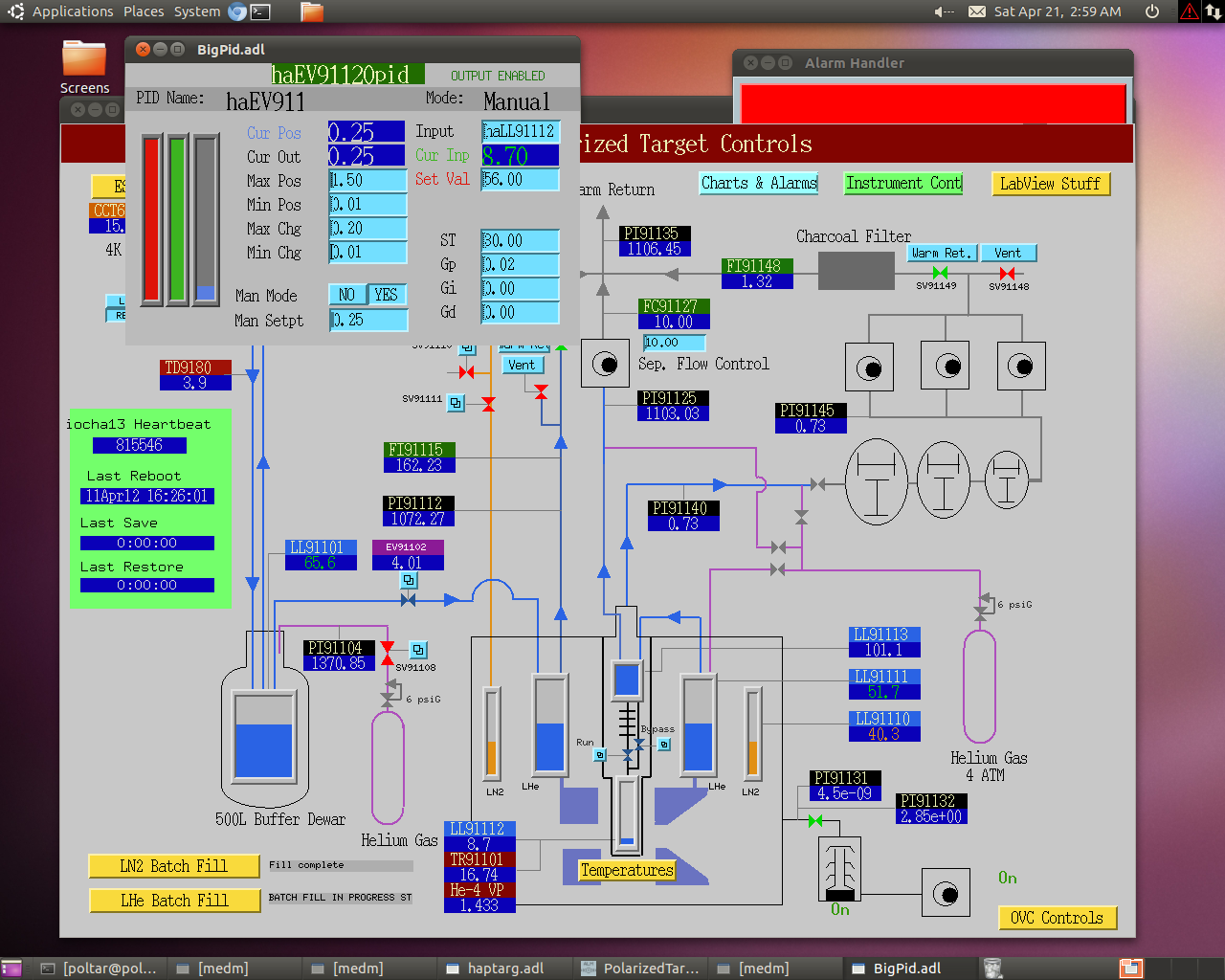Start the LN2 Batch Fill
1225x980 pixels.
point(174,866)
